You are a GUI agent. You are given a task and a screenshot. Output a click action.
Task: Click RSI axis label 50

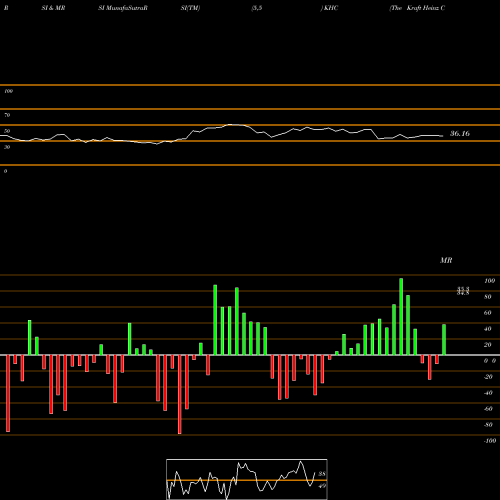coord(7,131)
